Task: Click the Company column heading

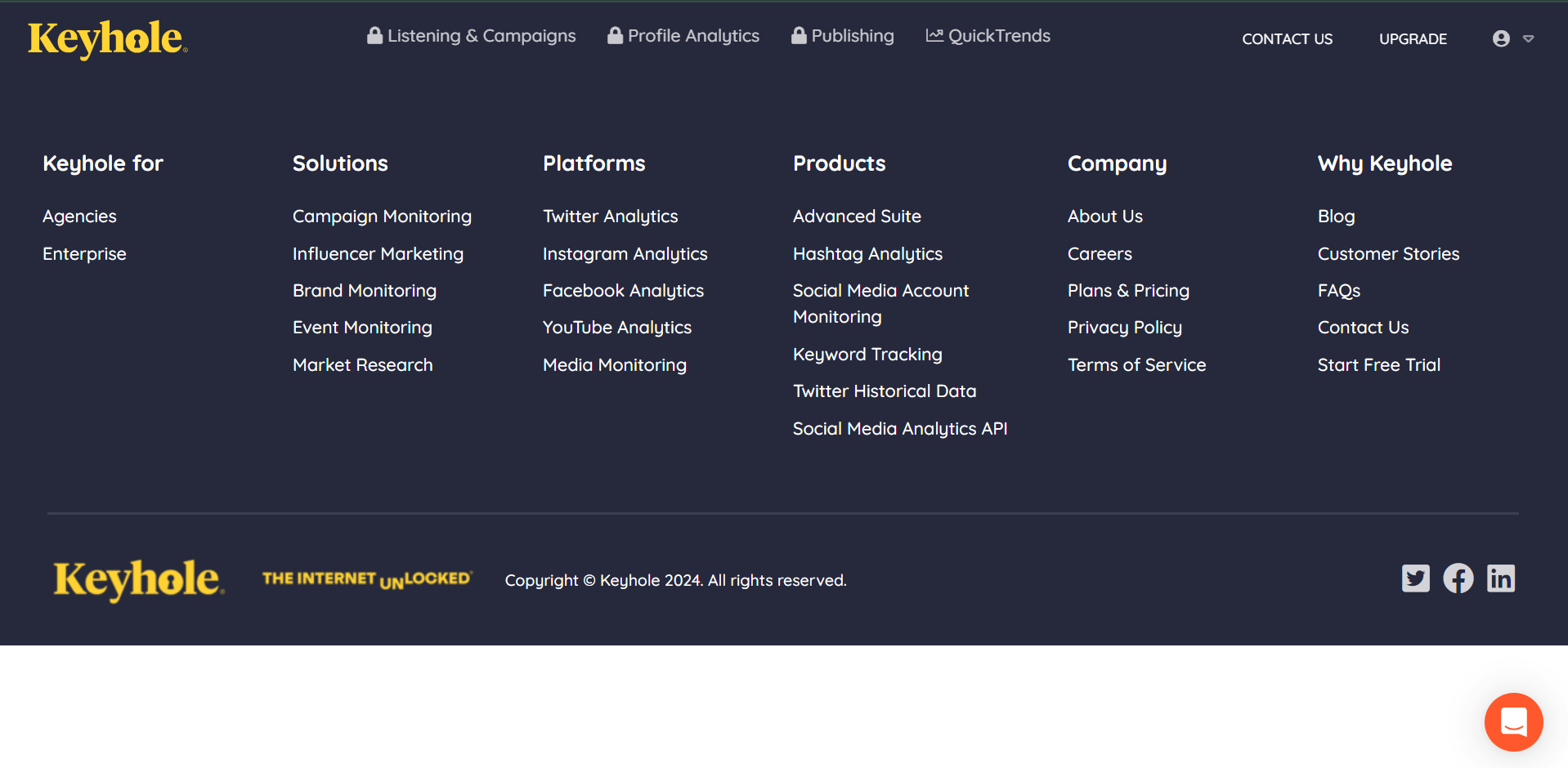Action: 1117,163
